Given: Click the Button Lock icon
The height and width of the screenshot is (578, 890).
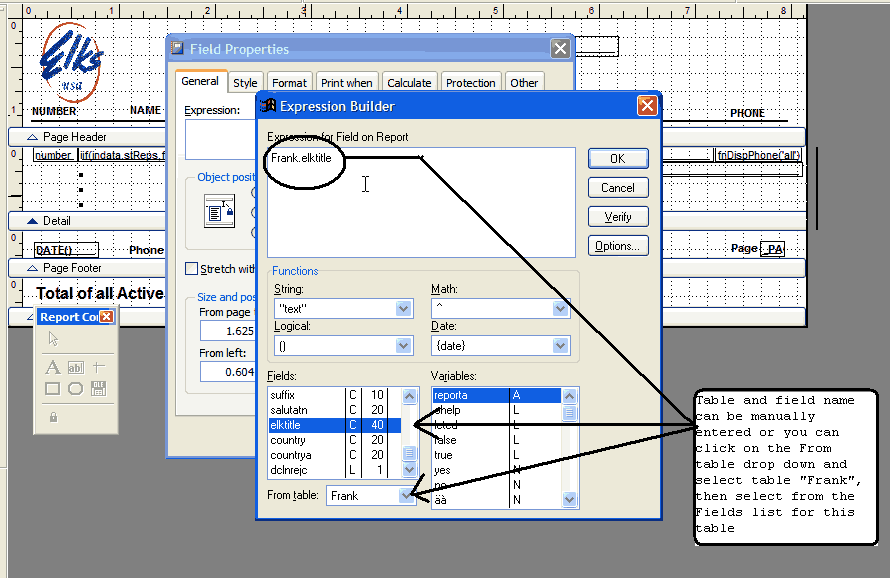Looking at the screenshot, I should click(x=53, y=416).
